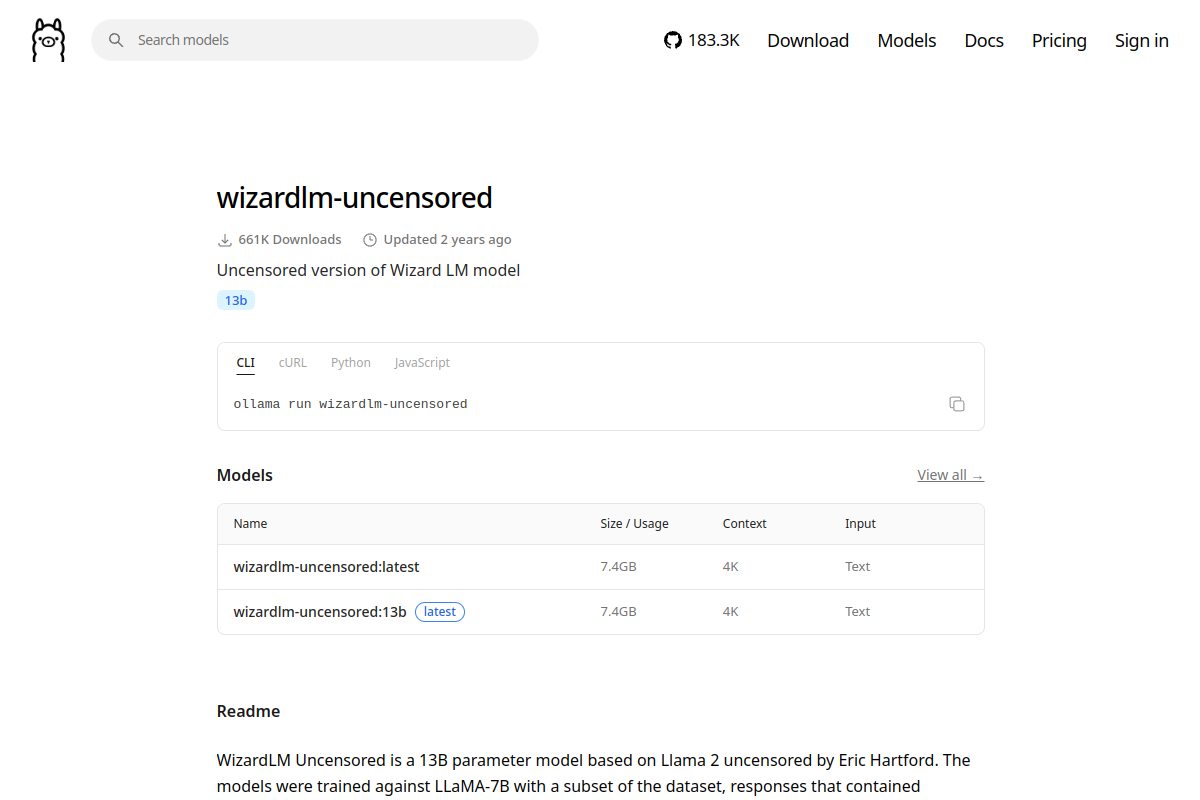Focus the Search models field
The width and height of the screenshot is (1200, 800).
(x=315, y=40)
